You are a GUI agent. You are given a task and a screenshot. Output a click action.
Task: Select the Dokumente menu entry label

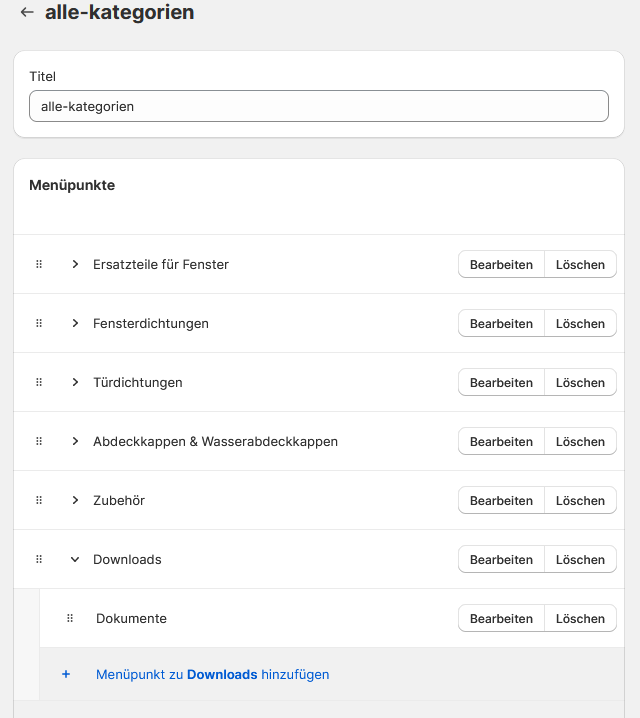(x=131, y=619)
